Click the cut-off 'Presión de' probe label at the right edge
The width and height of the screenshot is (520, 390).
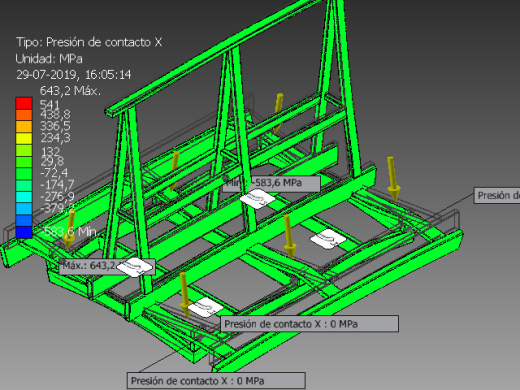coord(497,195)
